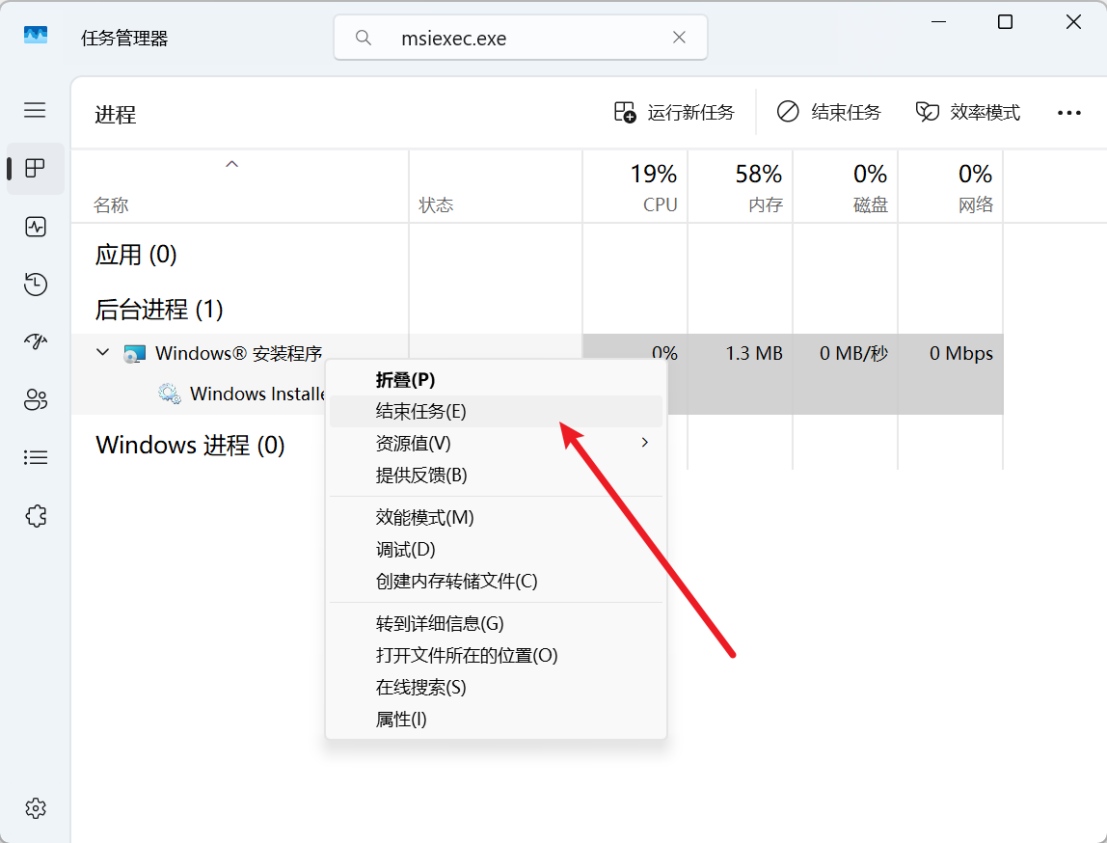Click 效率模式 toolbar button
1107x843 pixels.
point(968,112)
